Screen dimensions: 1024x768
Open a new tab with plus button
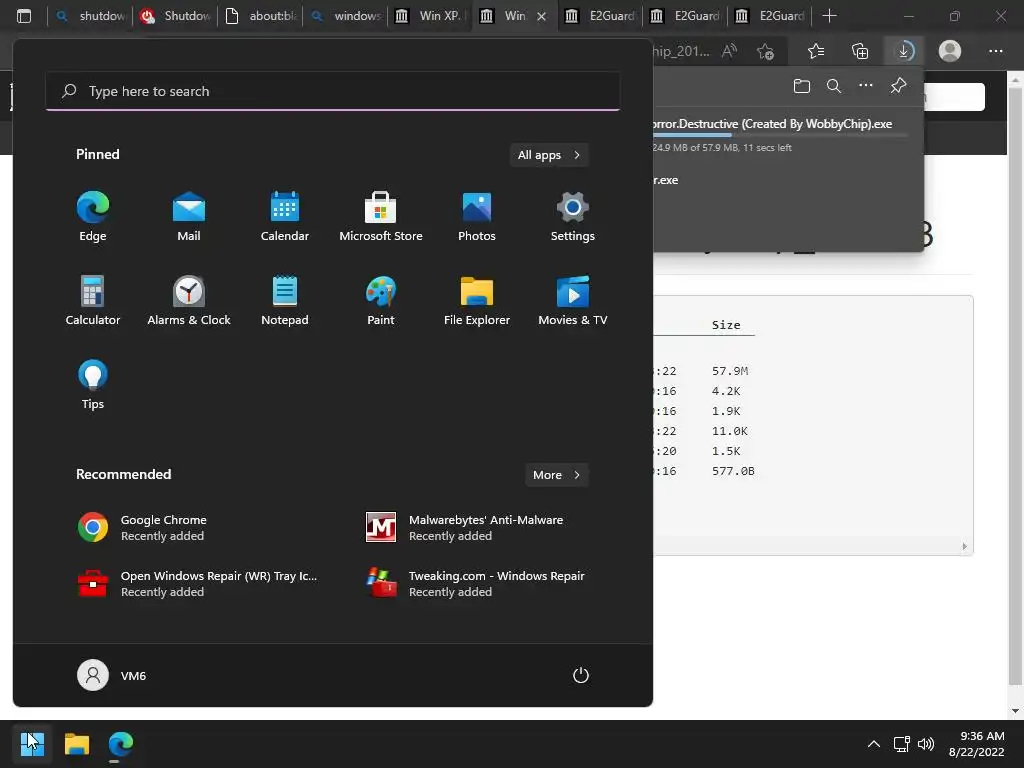[x=829, y=16]
